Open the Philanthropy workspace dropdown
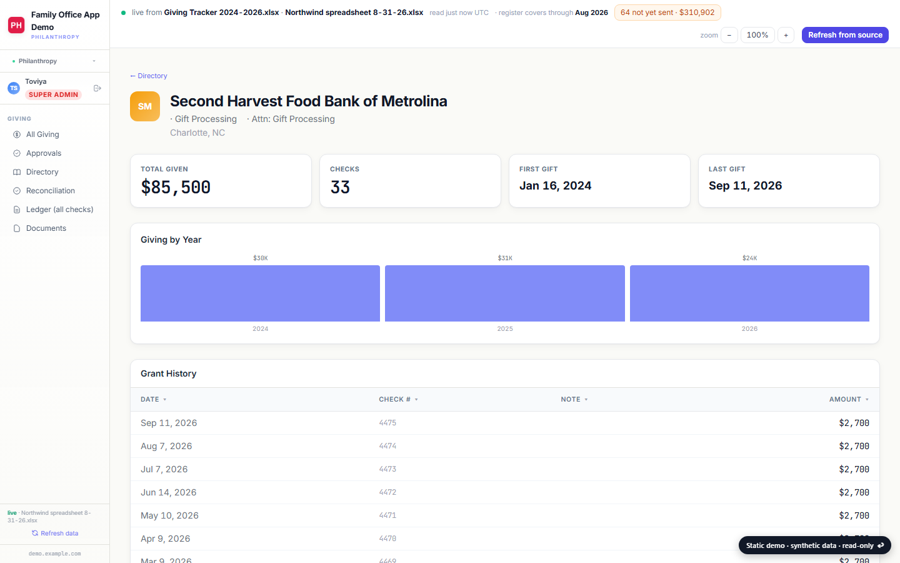This screenshot has height=563, width=900. click(55, 61)
